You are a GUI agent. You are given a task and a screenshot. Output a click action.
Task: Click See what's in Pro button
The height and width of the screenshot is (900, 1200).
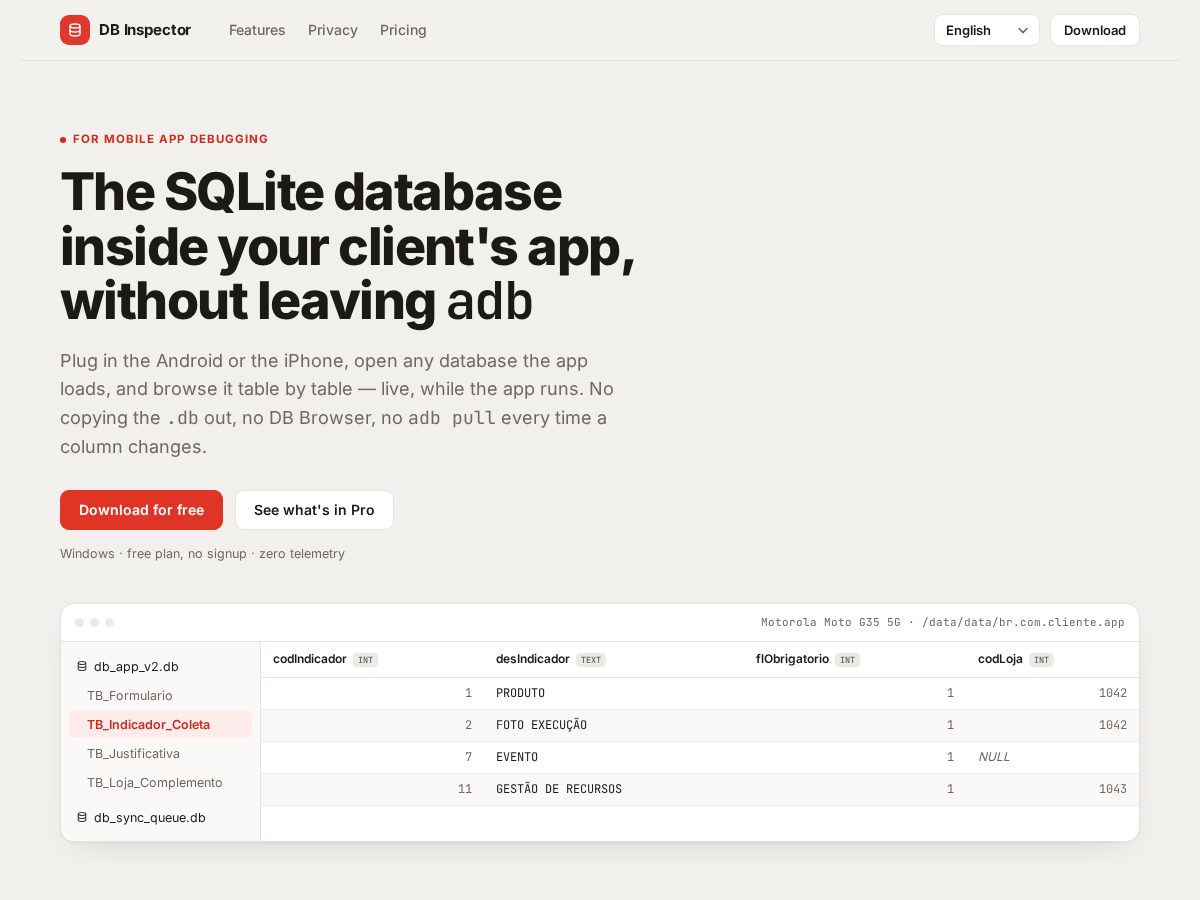click(x=314, y=510)
